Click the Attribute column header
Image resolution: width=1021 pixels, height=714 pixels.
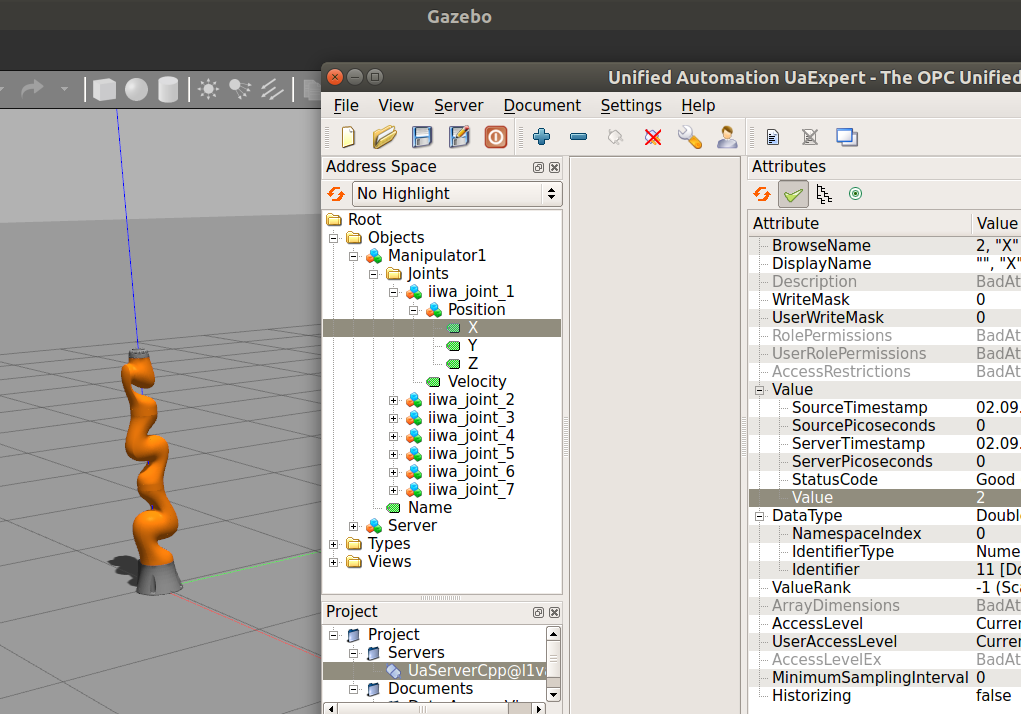[860, 224]
